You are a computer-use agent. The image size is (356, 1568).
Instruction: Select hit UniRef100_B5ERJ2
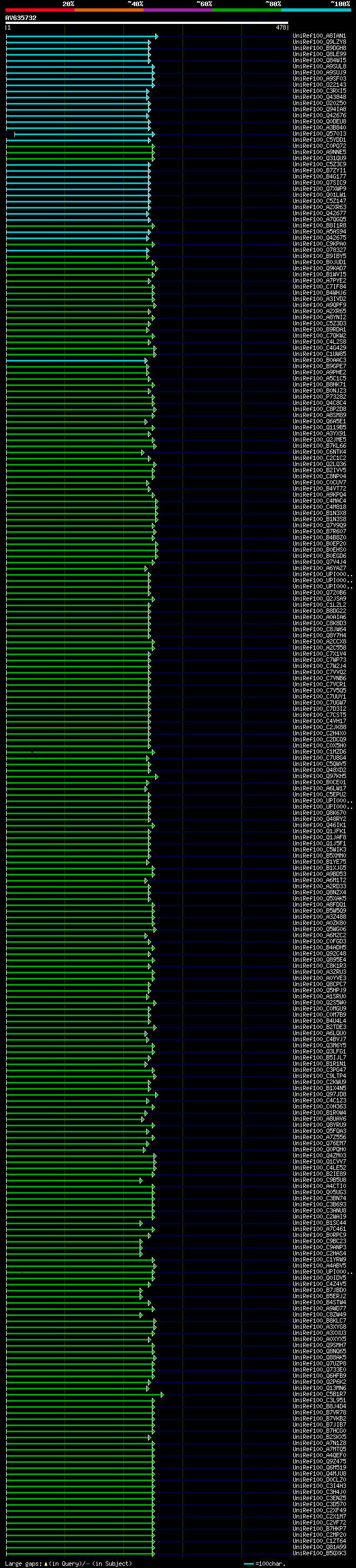click(319, 1296)
